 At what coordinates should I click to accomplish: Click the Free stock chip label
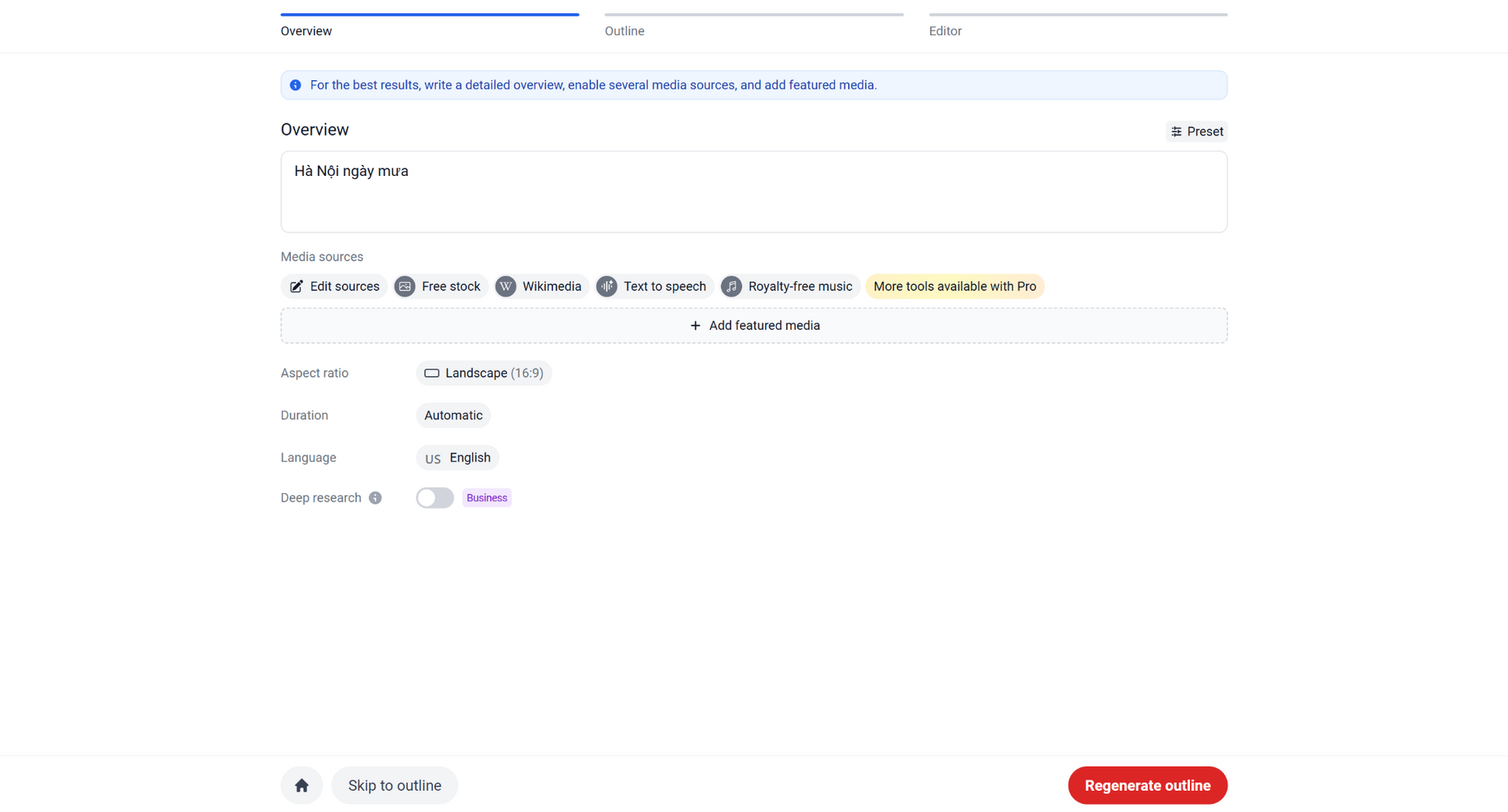pyautogui.click(x=451, y=287)
